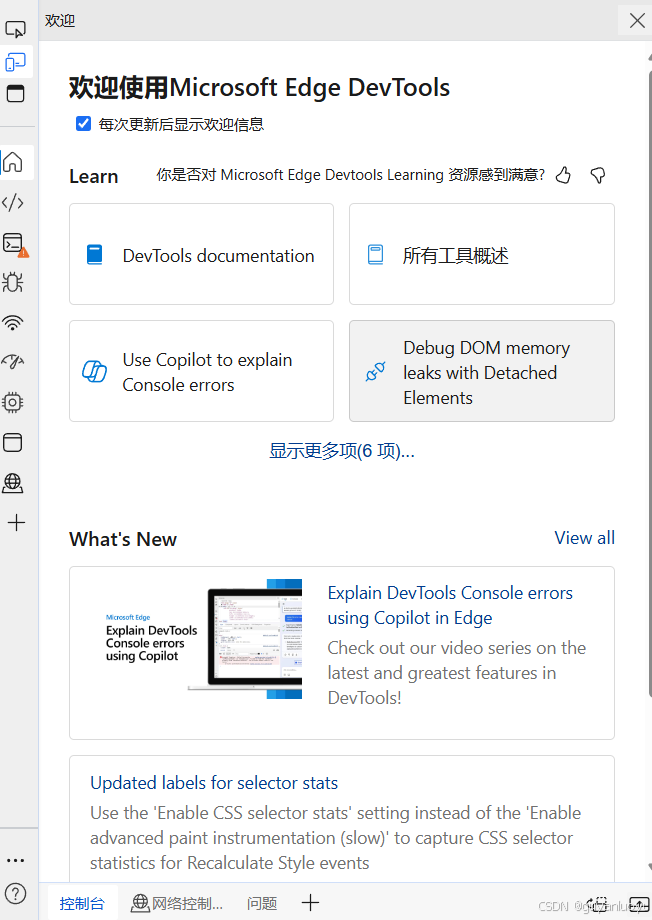Screen dimensions: 652x920
Task: Open the Application tool icon
Action: 13,442
